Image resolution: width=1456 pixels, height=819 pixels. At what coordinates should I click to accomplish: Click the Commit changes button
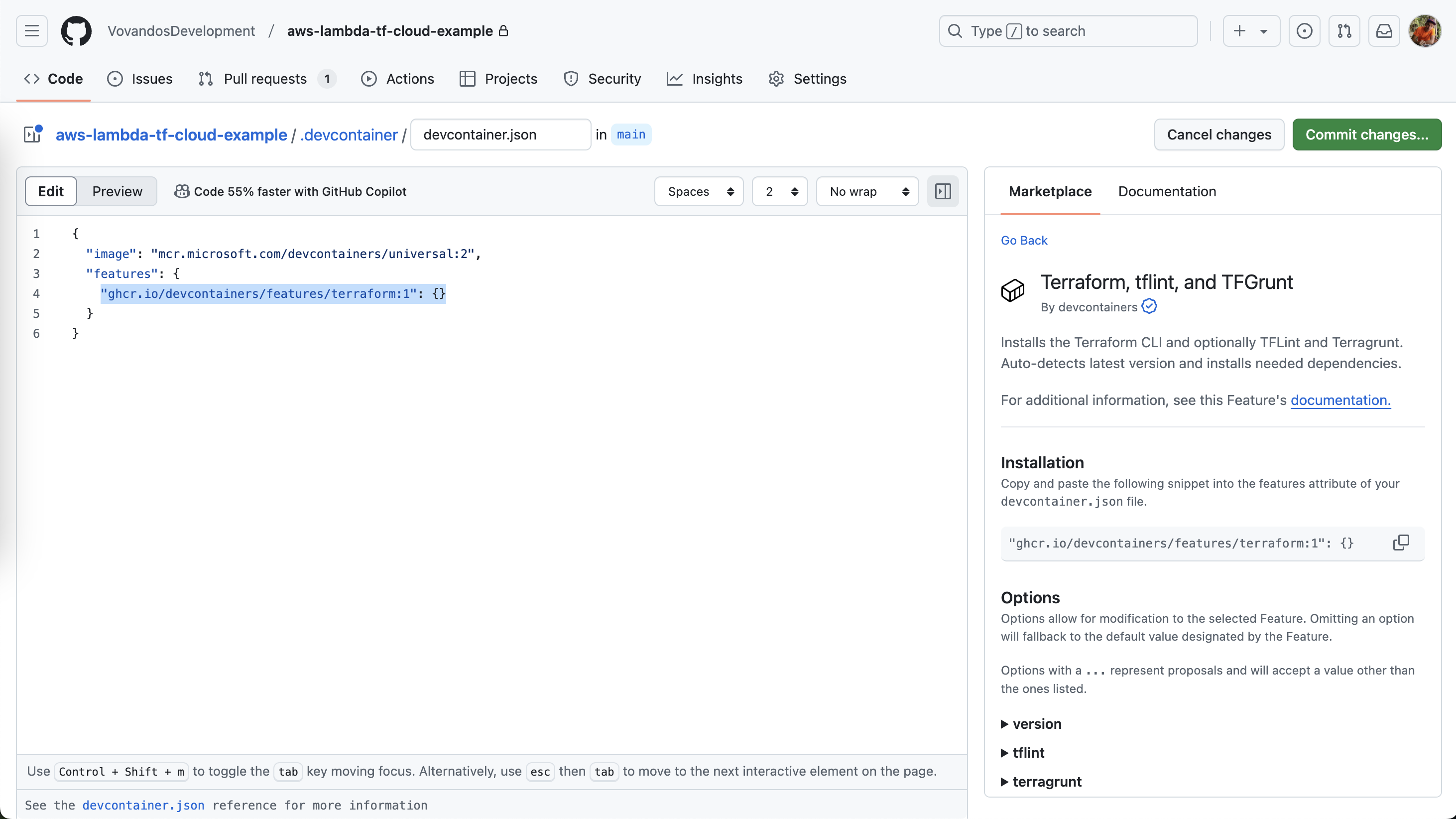pos(1367,134)
